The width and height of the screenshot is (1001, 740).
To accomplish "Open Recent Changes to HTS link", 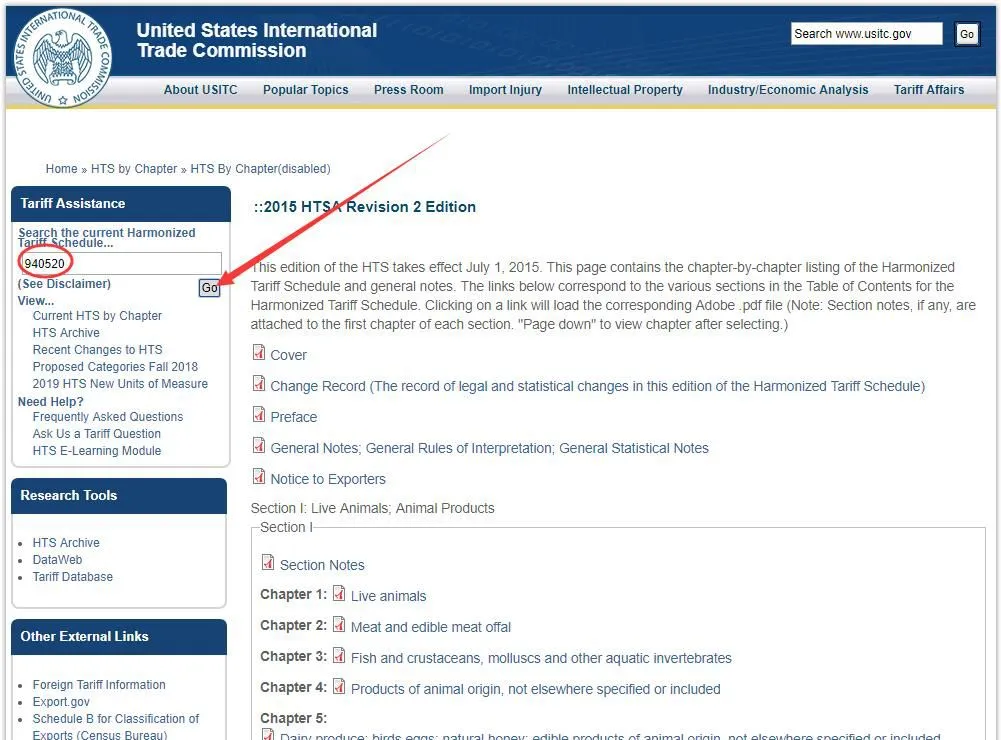I will 98,350.
